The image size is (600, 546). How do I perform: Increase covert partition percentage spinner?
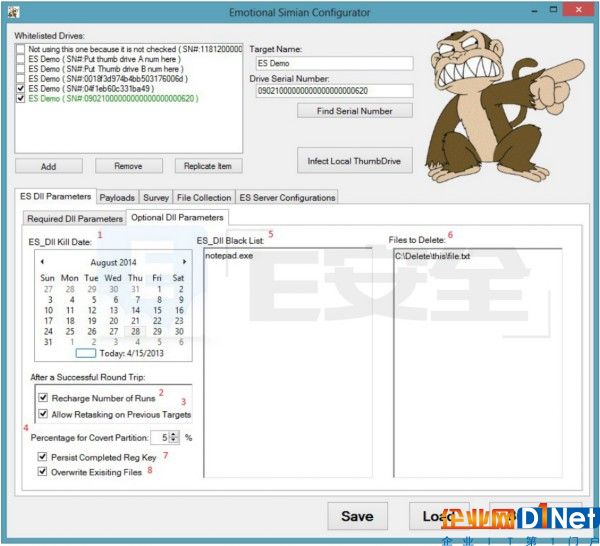[174, 435]
